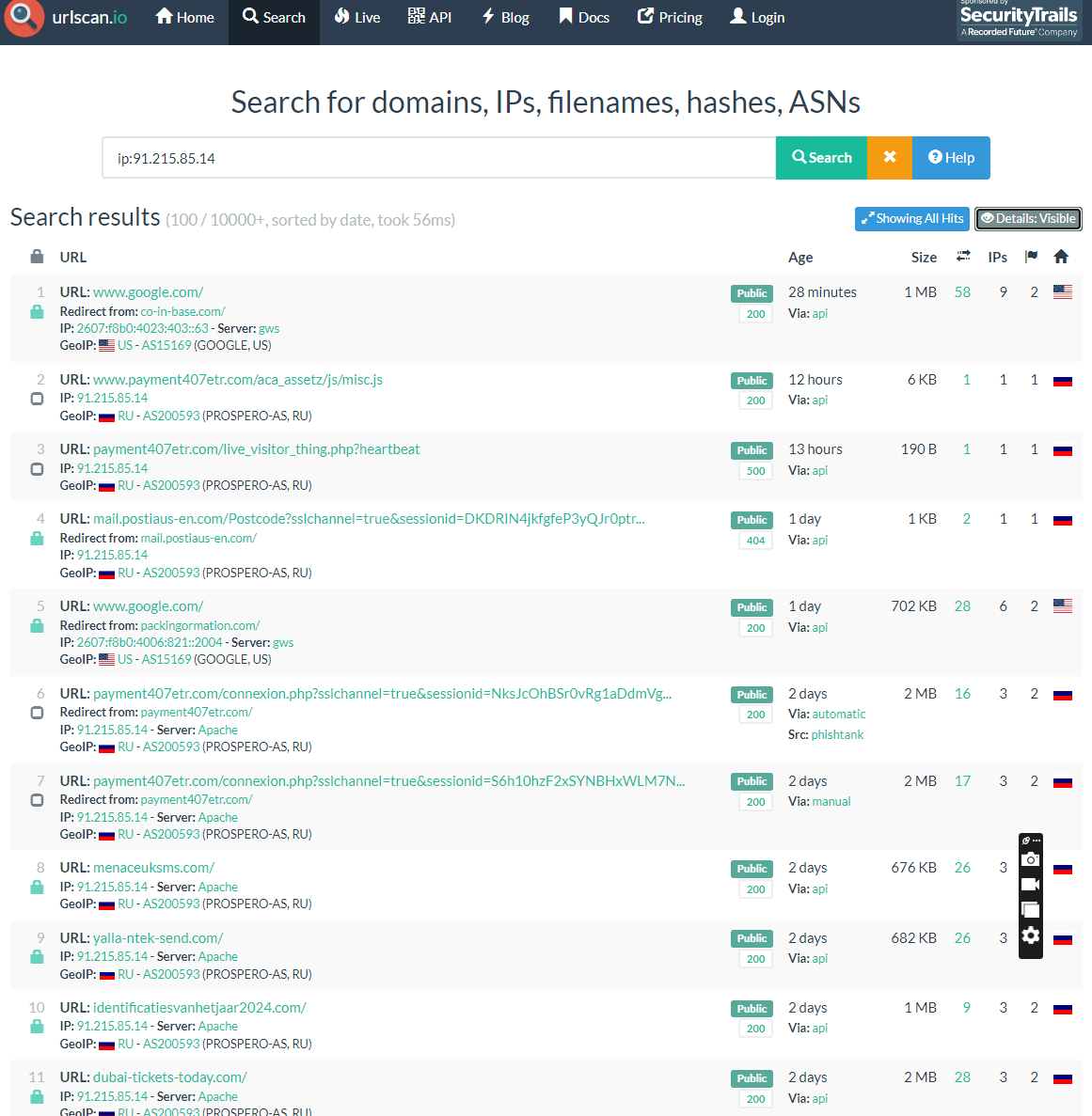This screenshot has height=1116, width=1092.
Task: Click the Russian flag icon in row 3
Action: tap(1063, 450)
